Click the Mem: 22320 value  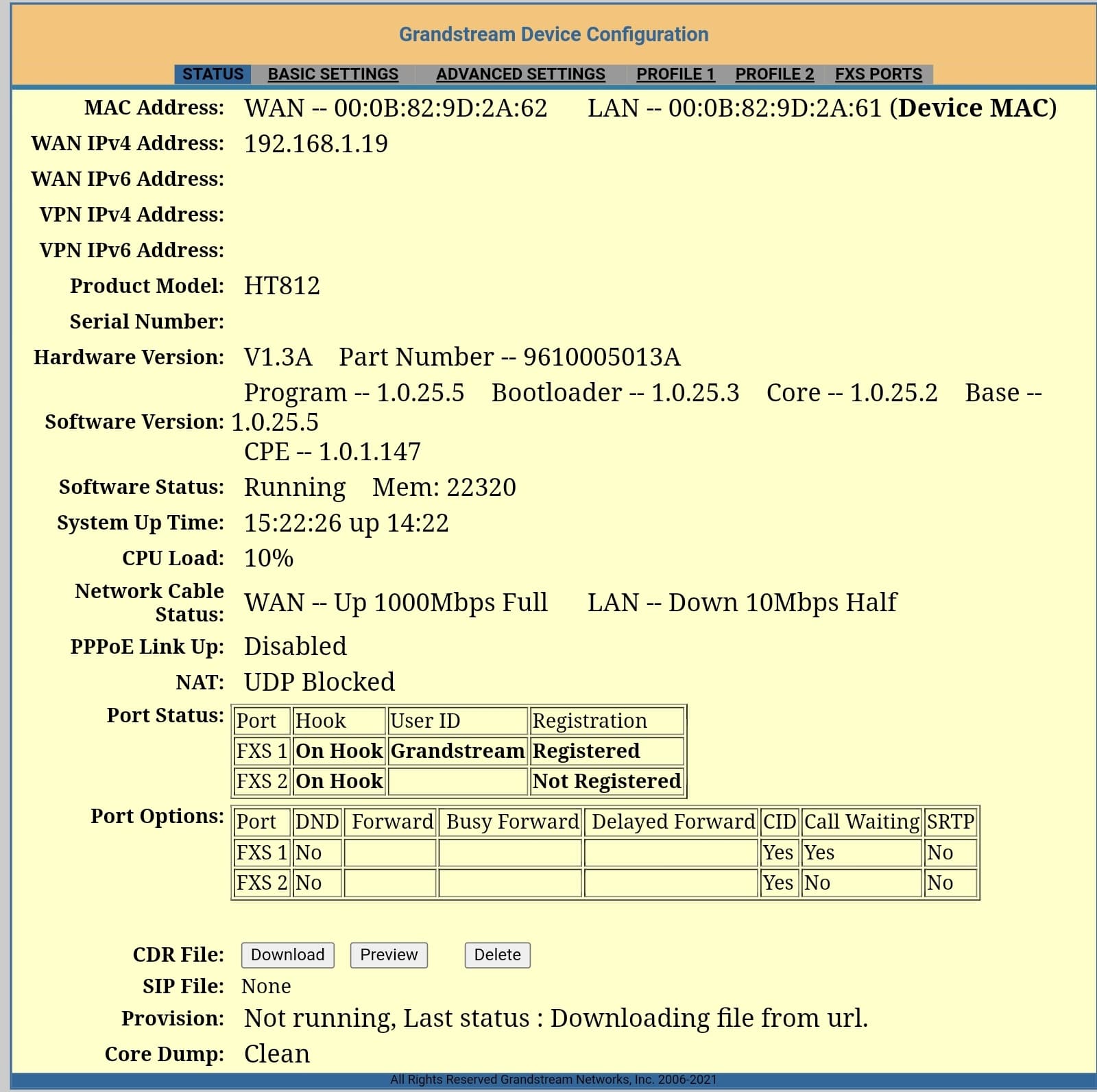pos(444,488)
